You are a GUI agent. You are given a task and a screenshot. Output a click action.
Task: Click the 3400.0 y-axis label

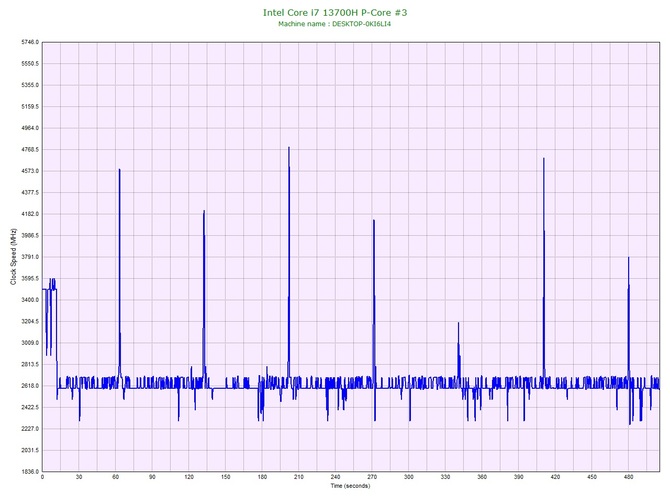click(x=30, y=300)
